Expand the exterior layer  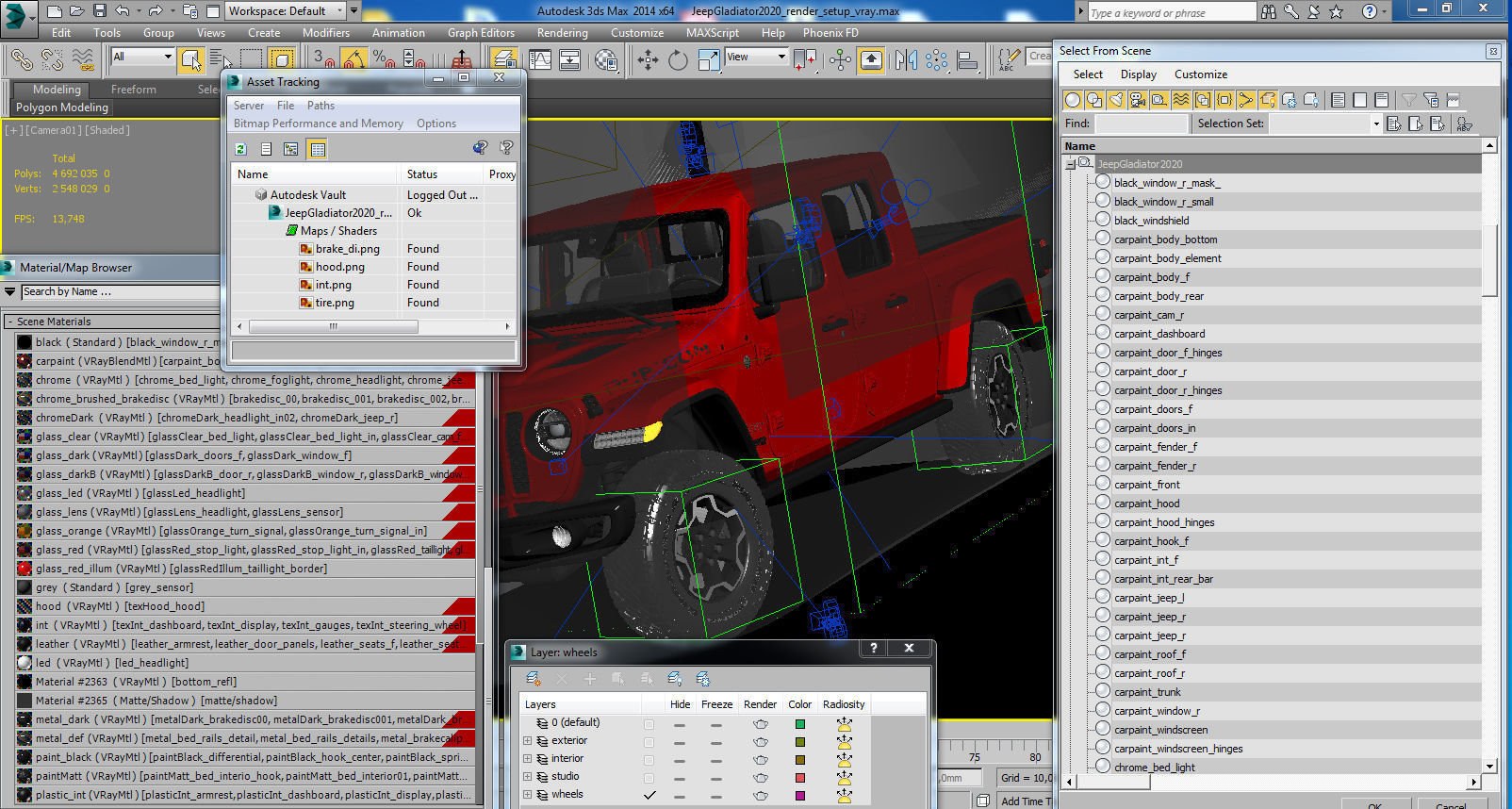[x=528, y=741]
